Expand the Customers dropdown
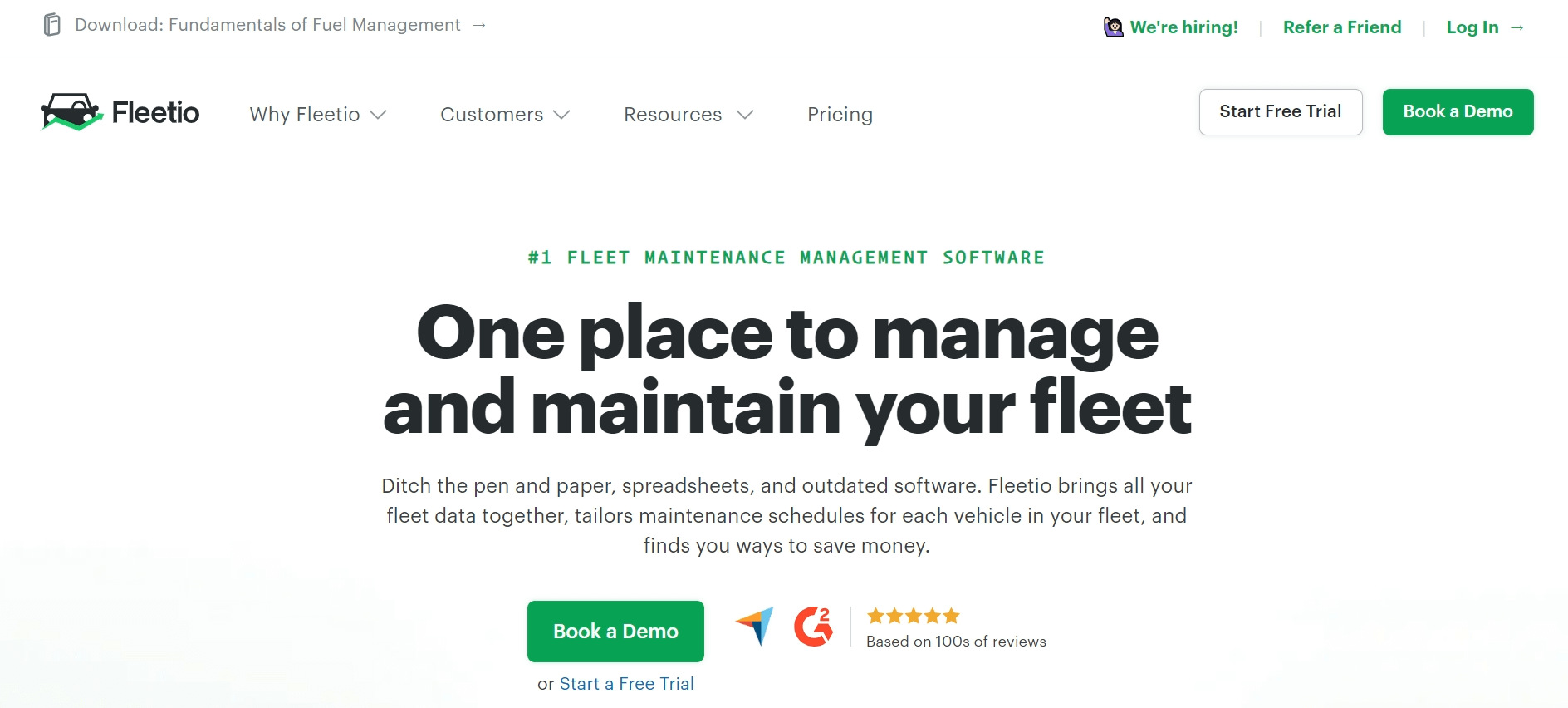1568x708 pixels. 505,115
